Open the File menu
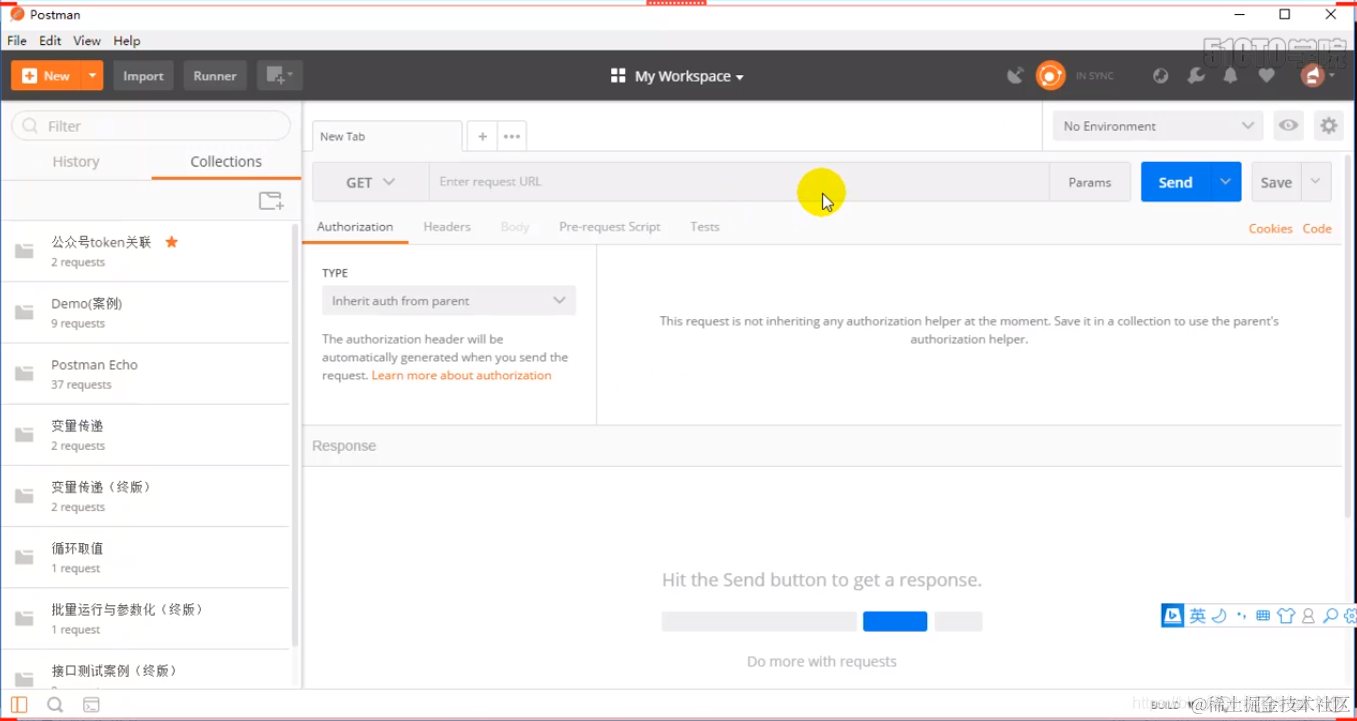 (x=17, y=41)
